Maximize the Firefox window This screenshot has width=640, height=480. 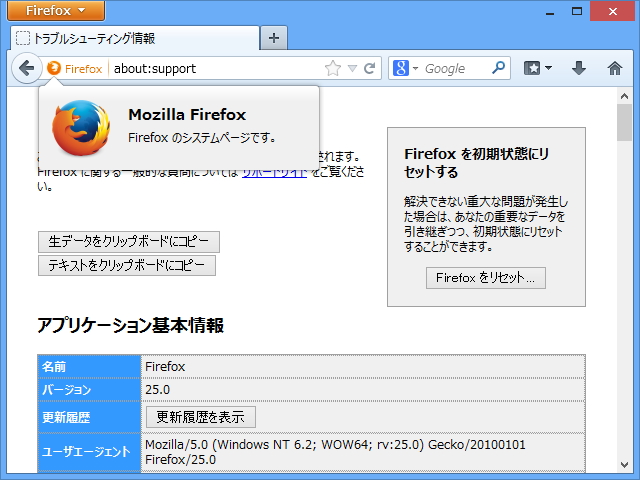pos(577,11)
